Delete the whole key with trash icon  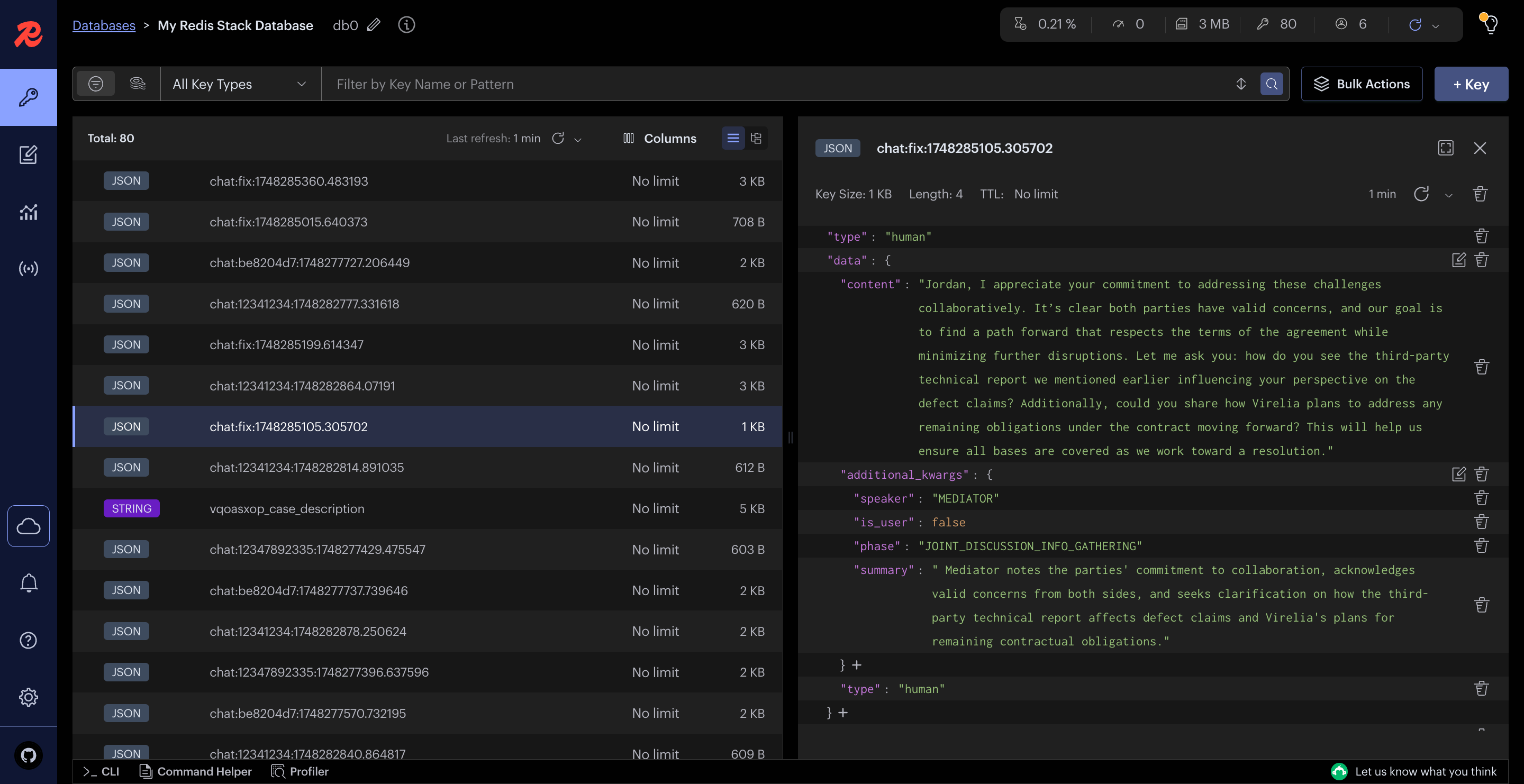1480,194
